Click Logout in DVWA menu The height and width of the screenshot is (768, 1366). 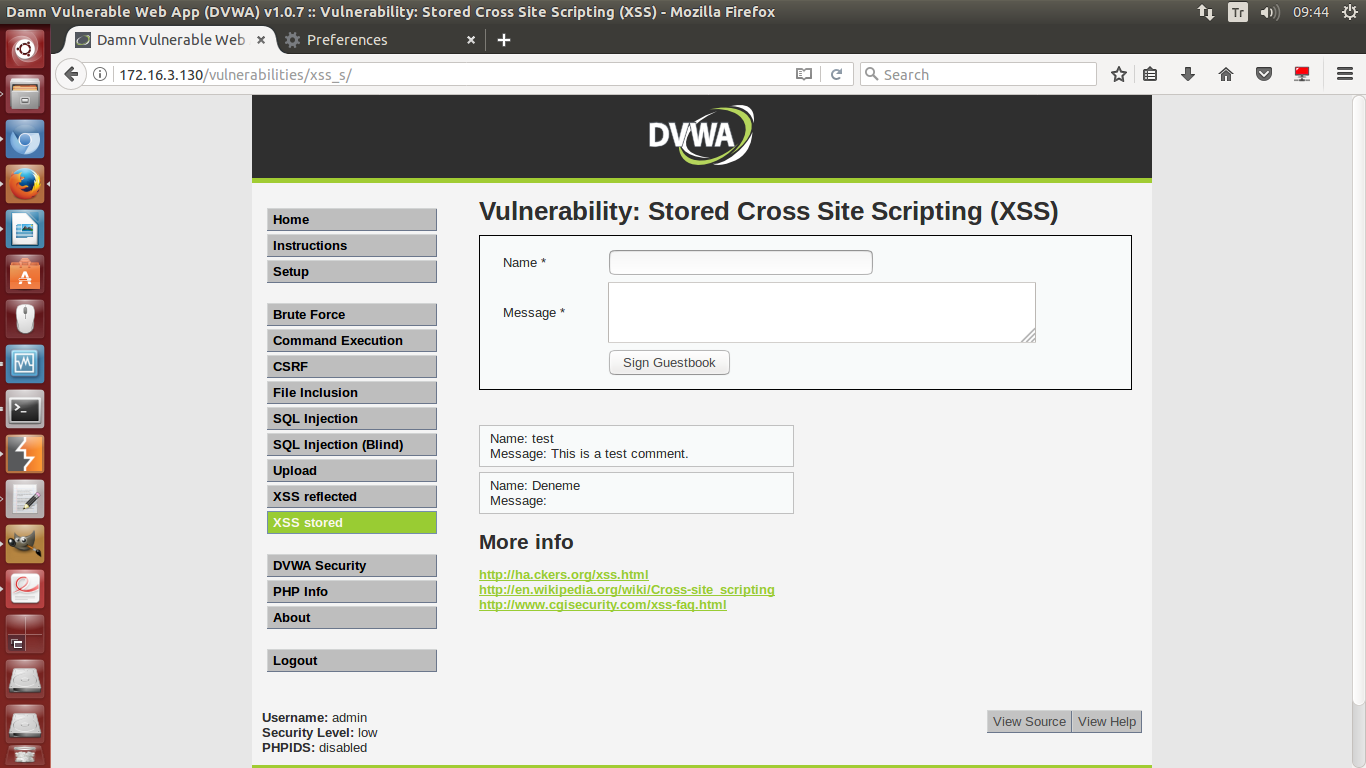[352, 661]
